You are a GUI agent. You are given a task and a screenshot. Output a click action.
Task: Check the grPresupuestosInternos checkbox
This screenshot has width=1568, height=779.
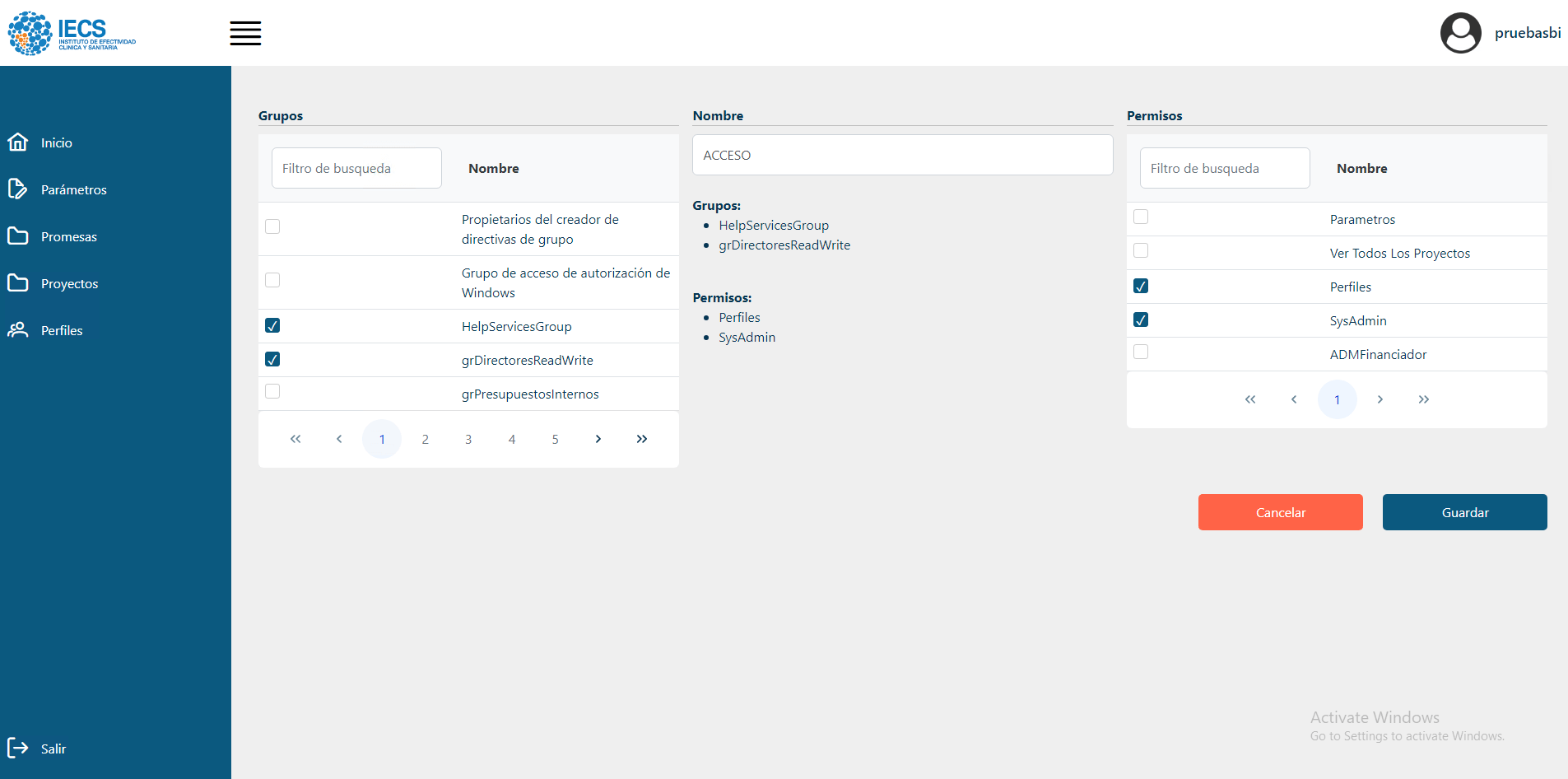coord(272,392)
